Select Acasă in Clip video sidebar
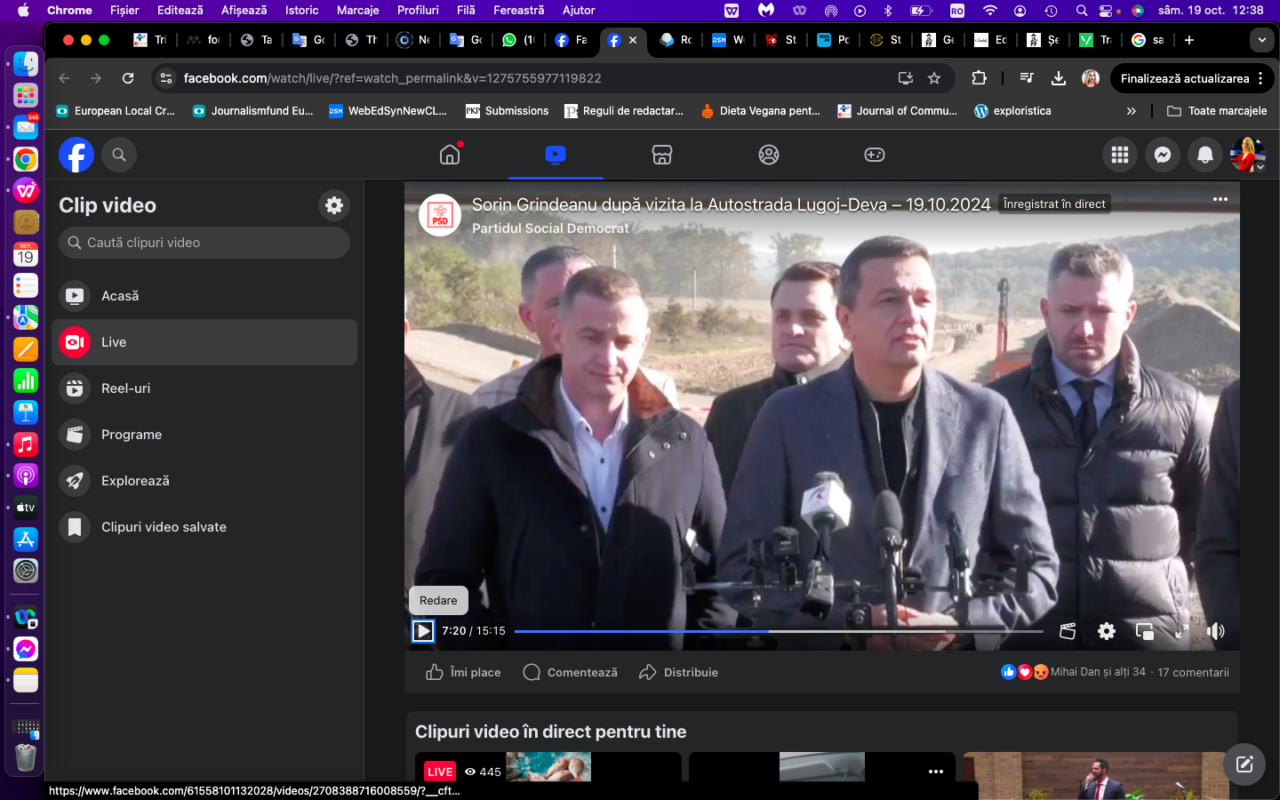The height and width of the screenshot is (800, 1280). point(204,296)
